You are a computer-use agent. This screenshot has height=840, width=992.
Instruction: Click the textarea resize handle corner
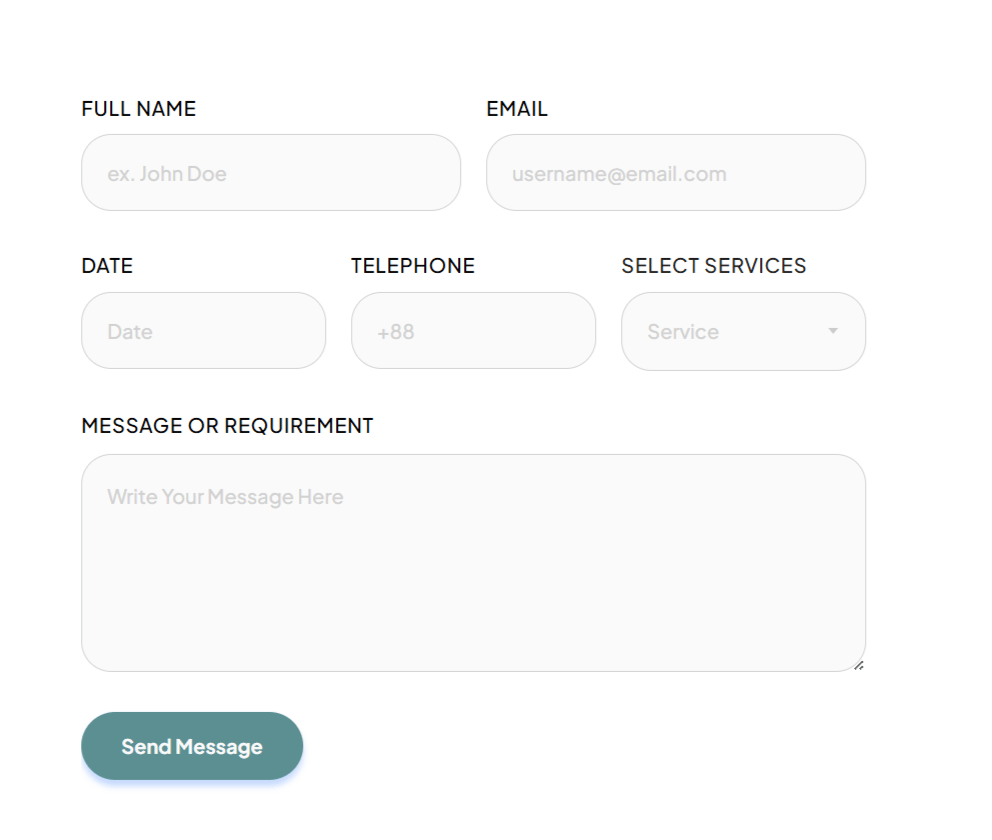(859, 665)
